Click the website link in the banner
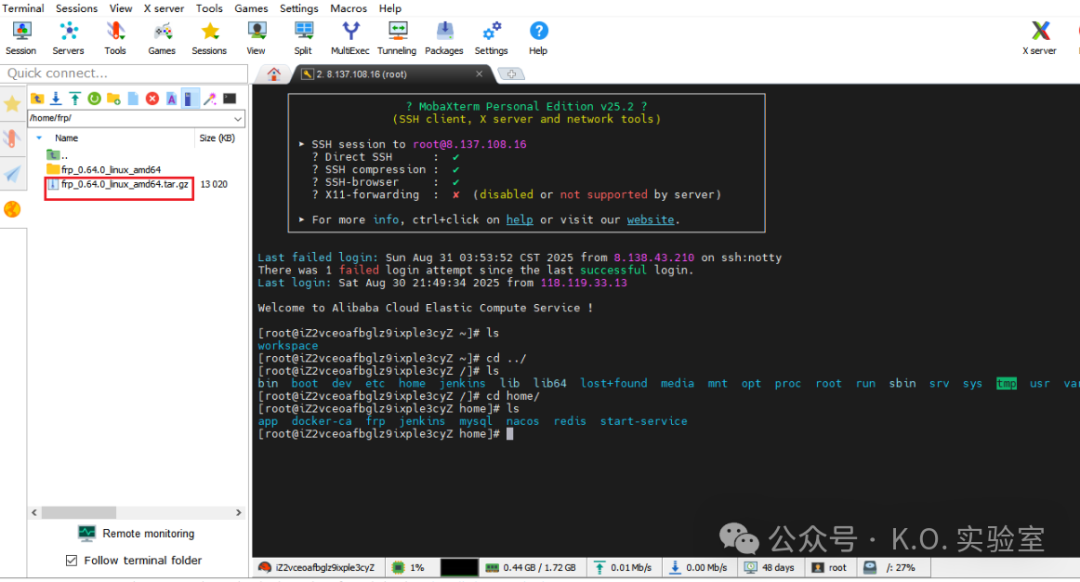Viewport: 1080px width, 582px height. tap(650, 220)
